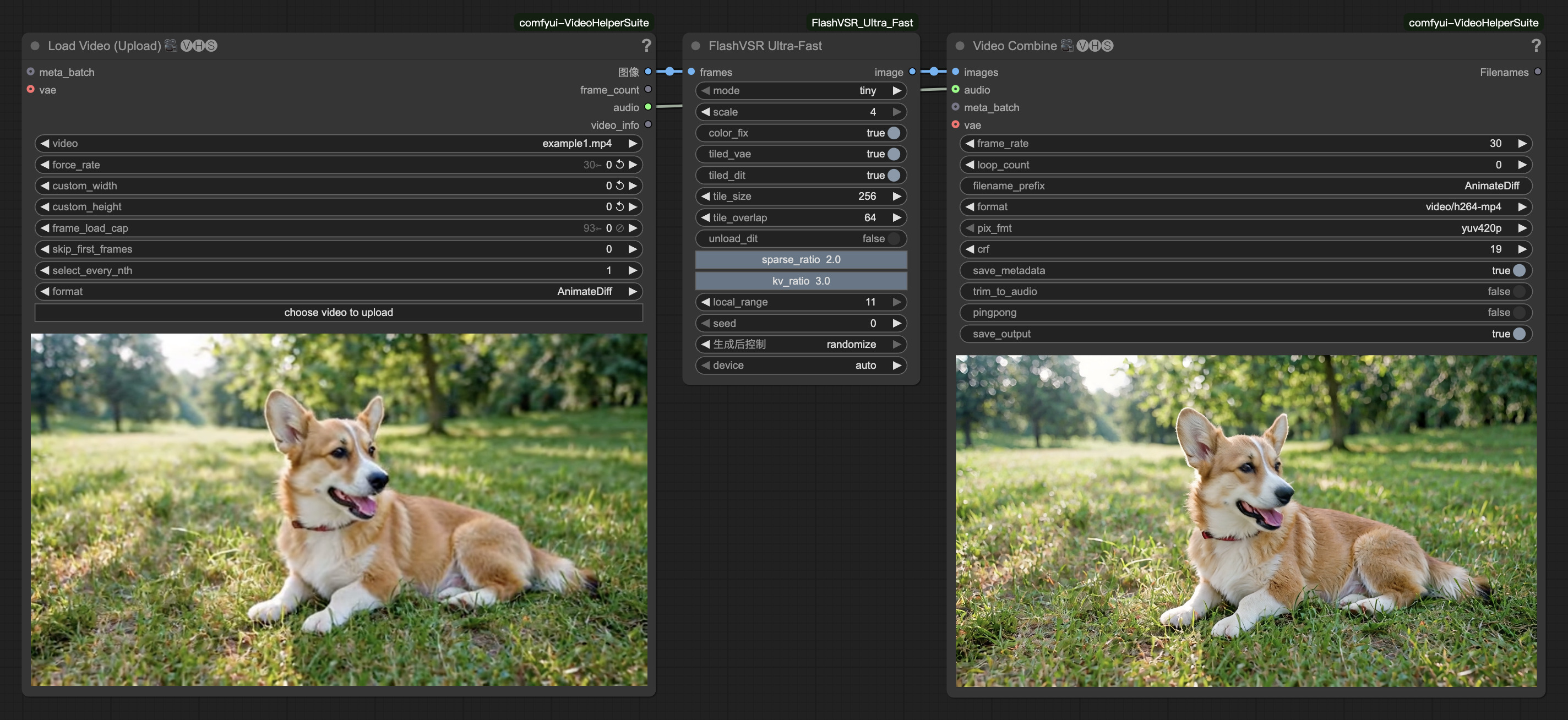Screen dimensions: 1568x720
Task: Enable unload_dit toggle
Action: click(x=893, y=238)
